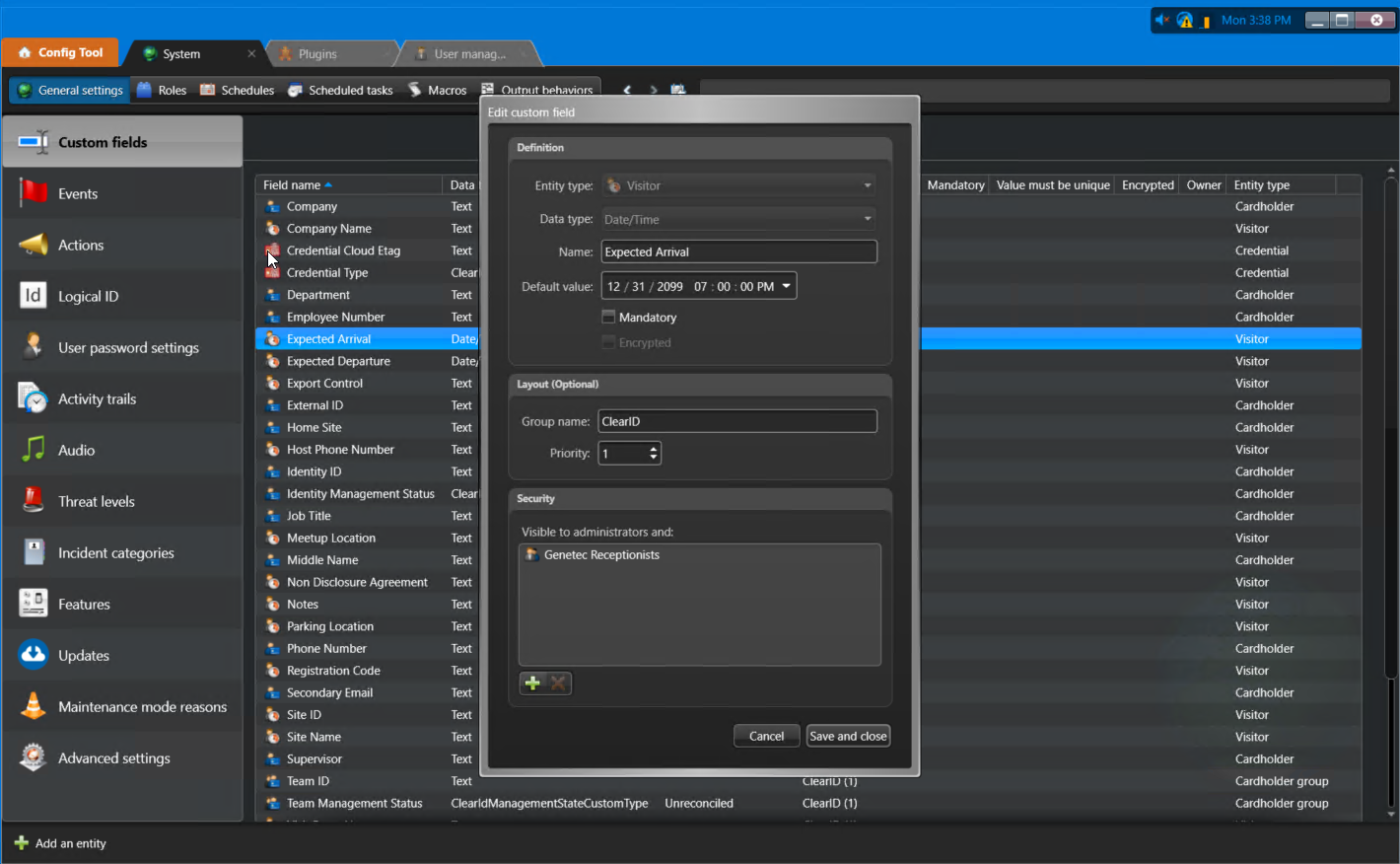Enable the Mandatory checkbox

click(607, 317)
